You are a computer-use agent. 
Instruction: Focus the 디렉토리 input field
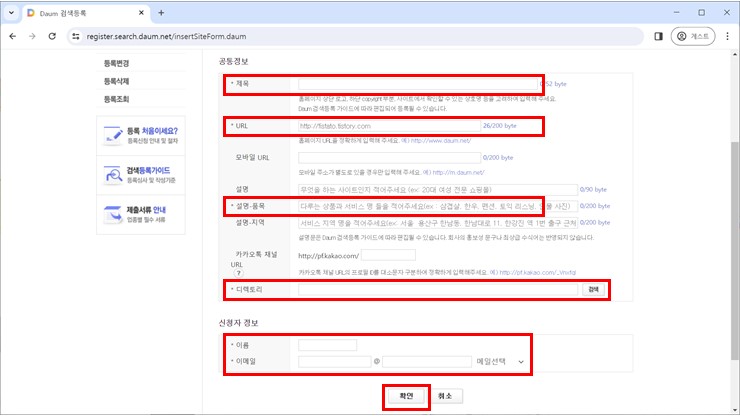(x=438, y=289)
